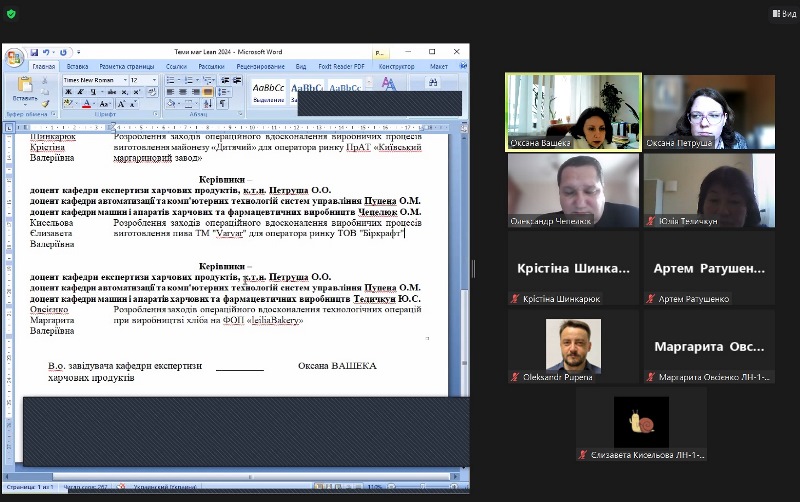This screenshot has width=800, height=502.
Task: Center the paragraph text
Action: 183,92
